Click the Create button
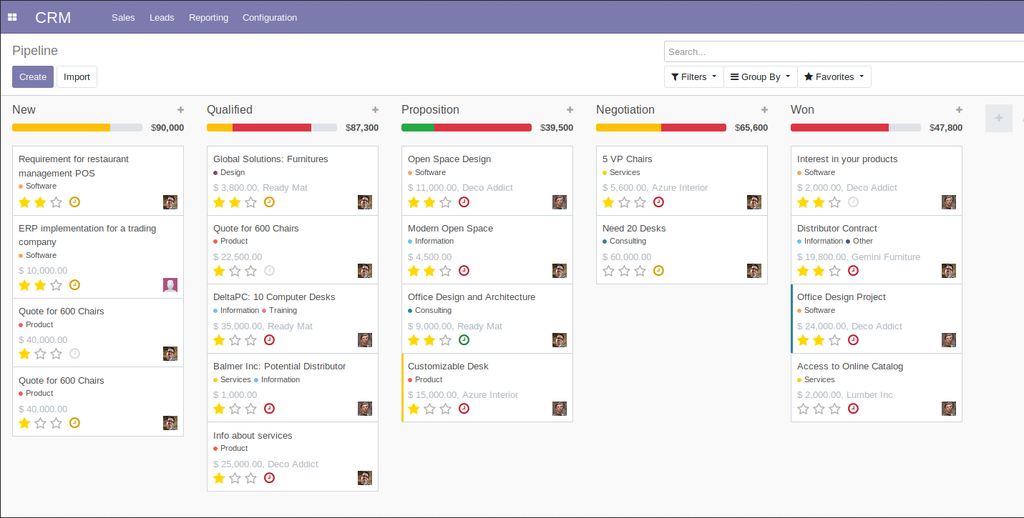 tap(33, 77)
